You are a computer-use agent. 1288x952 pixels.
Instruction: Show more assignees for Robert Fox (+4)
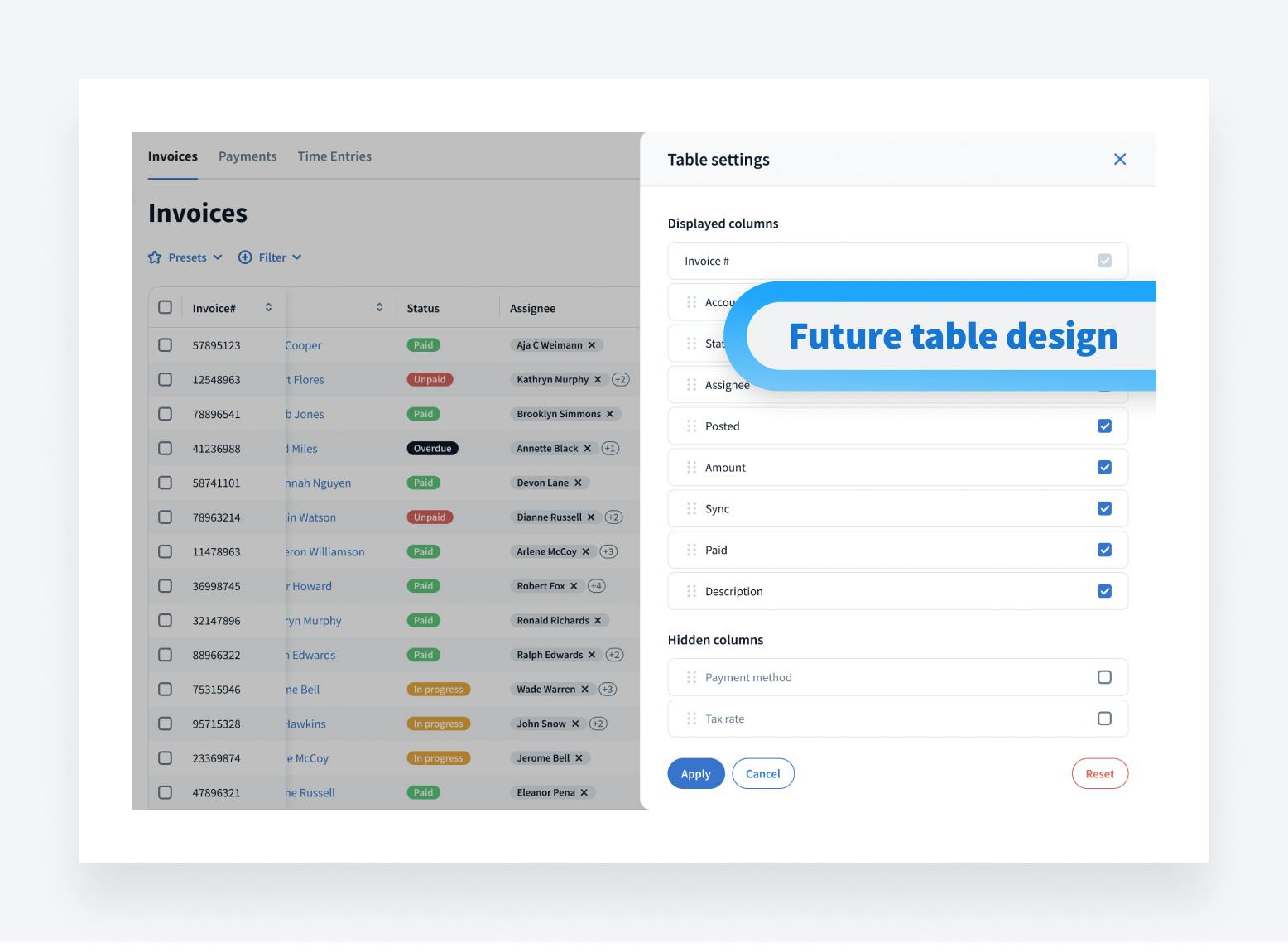[596, 586]
